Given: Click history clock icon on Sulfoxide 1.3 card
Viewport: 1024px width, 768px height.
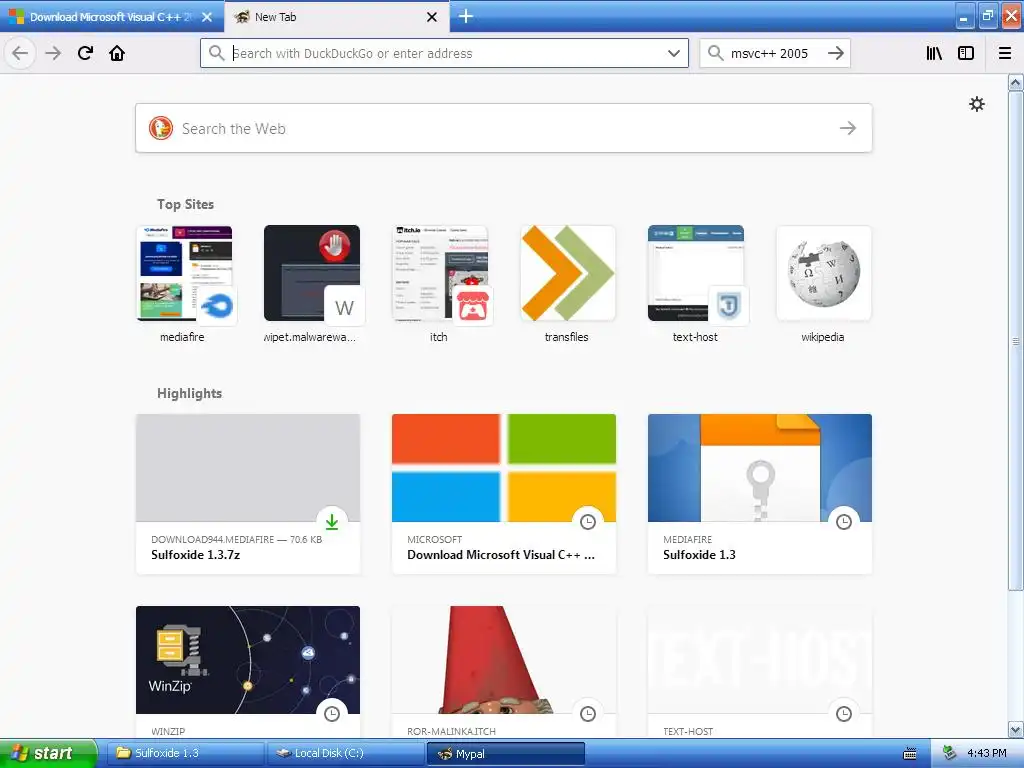Looking at the screenshot, I should [x=844, y=522].
